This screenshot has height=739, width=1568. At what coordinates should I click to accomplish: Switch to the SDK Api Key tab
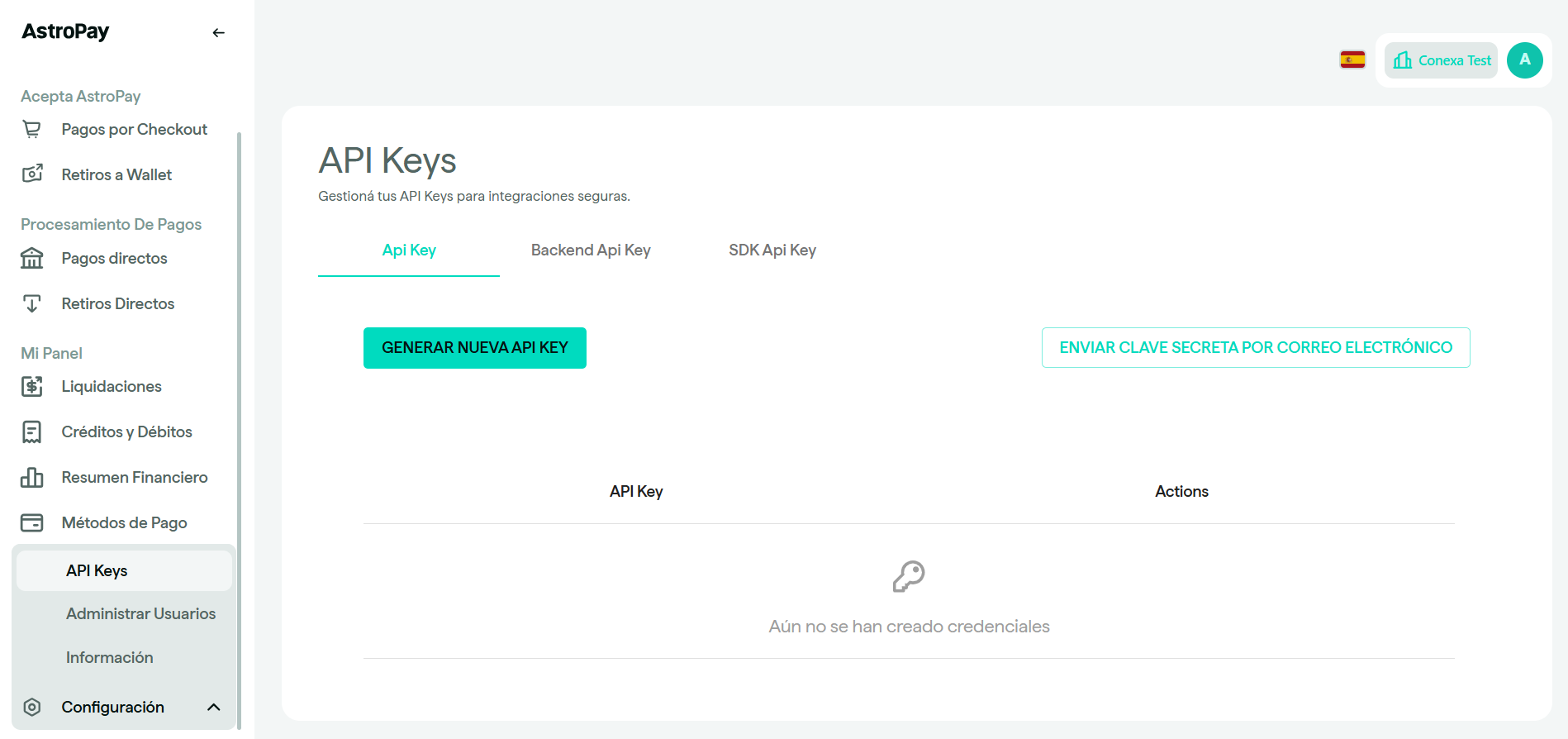pos(772,250)
